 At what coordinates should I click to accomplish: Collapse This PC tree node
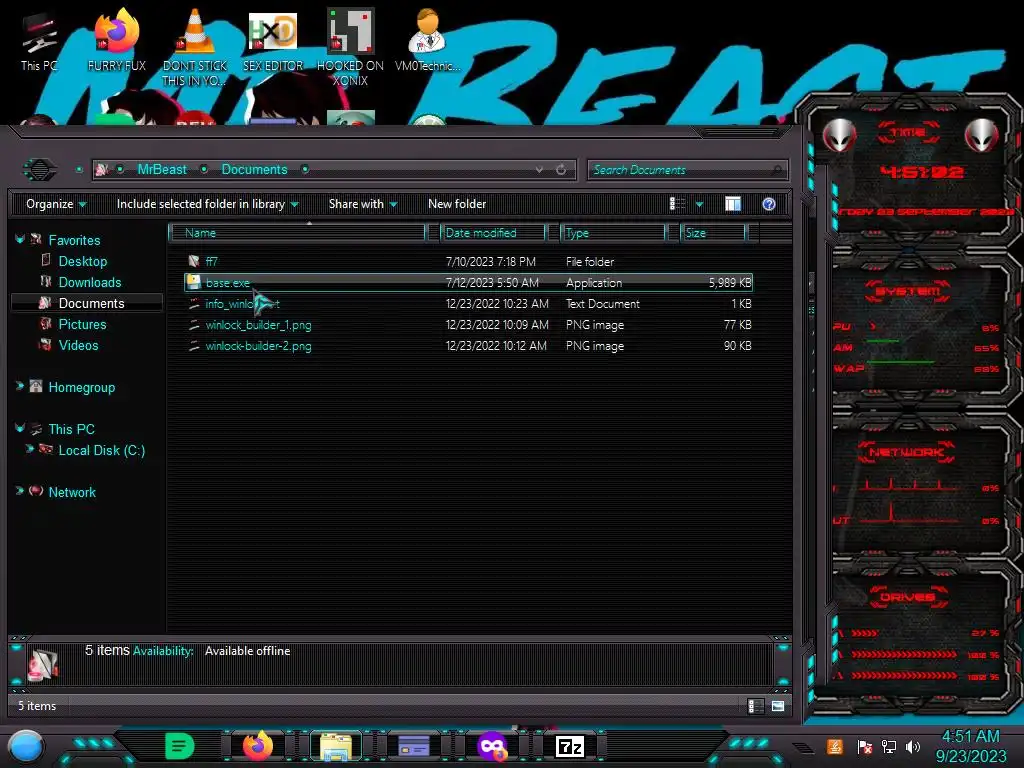(20, 428)
